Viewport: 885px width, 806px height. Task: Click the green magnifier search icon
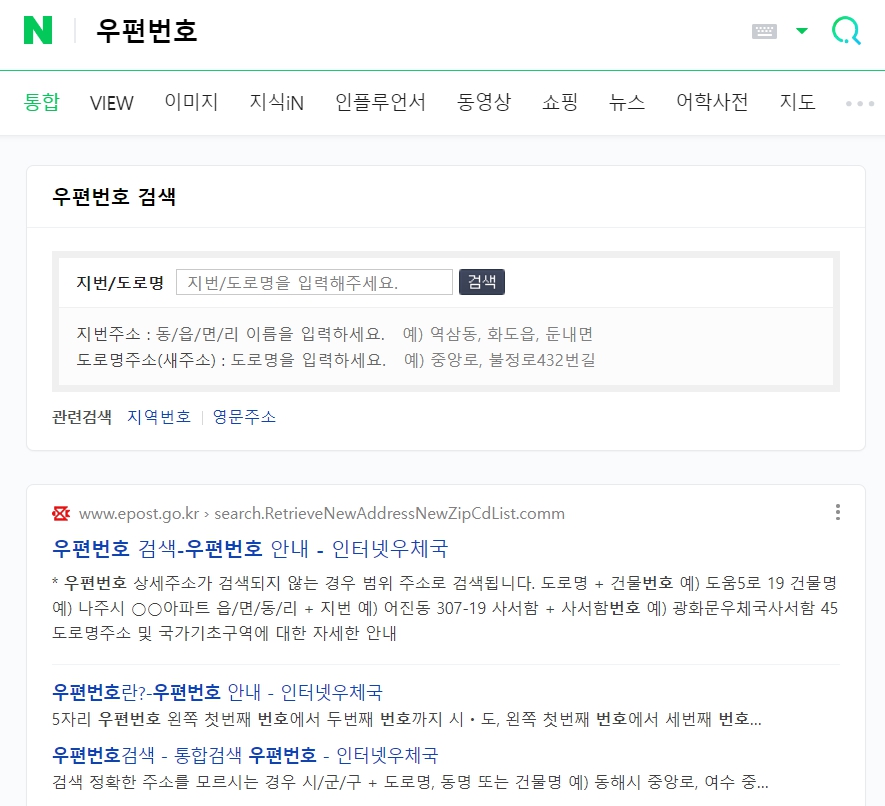point(846,30)
